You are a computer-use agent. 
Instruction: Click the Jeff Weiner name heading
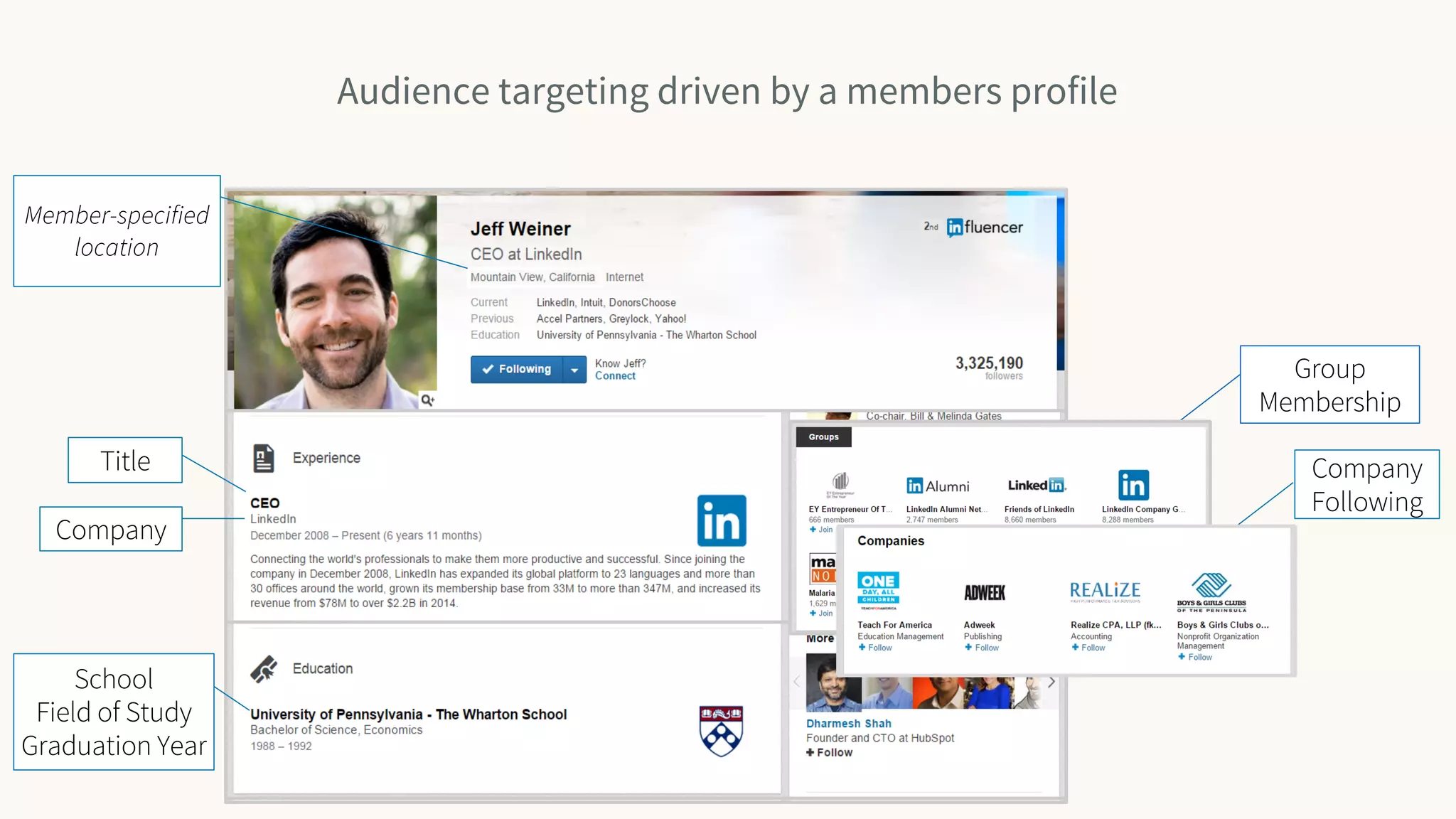pos(520,229)
